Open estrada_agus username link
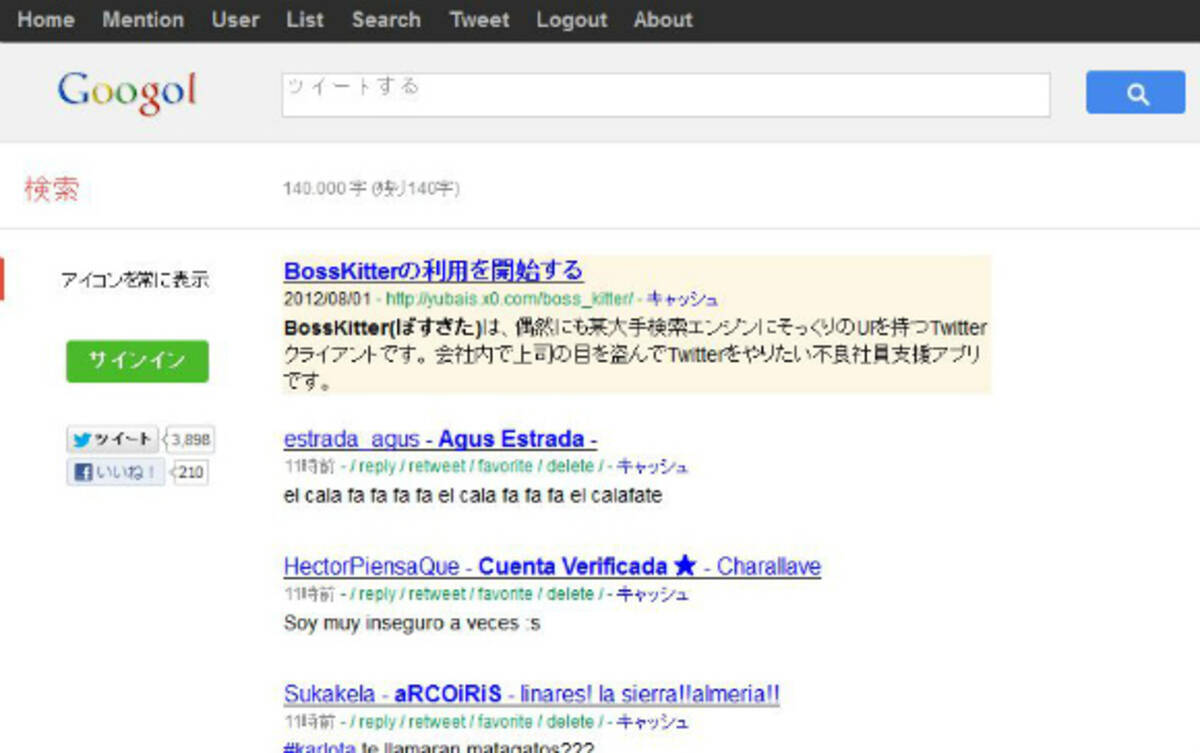1200x753 pixels. tap(353, 439)
